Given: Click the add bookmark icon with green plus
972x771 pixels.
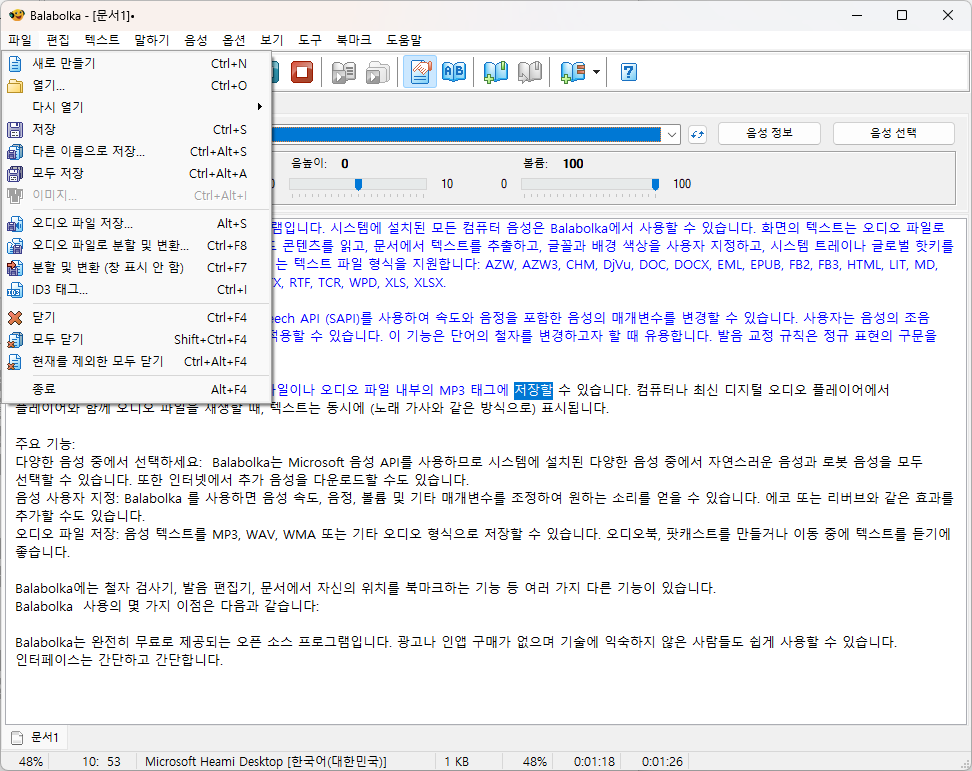Looking at the screenshot, I should 496,72.
